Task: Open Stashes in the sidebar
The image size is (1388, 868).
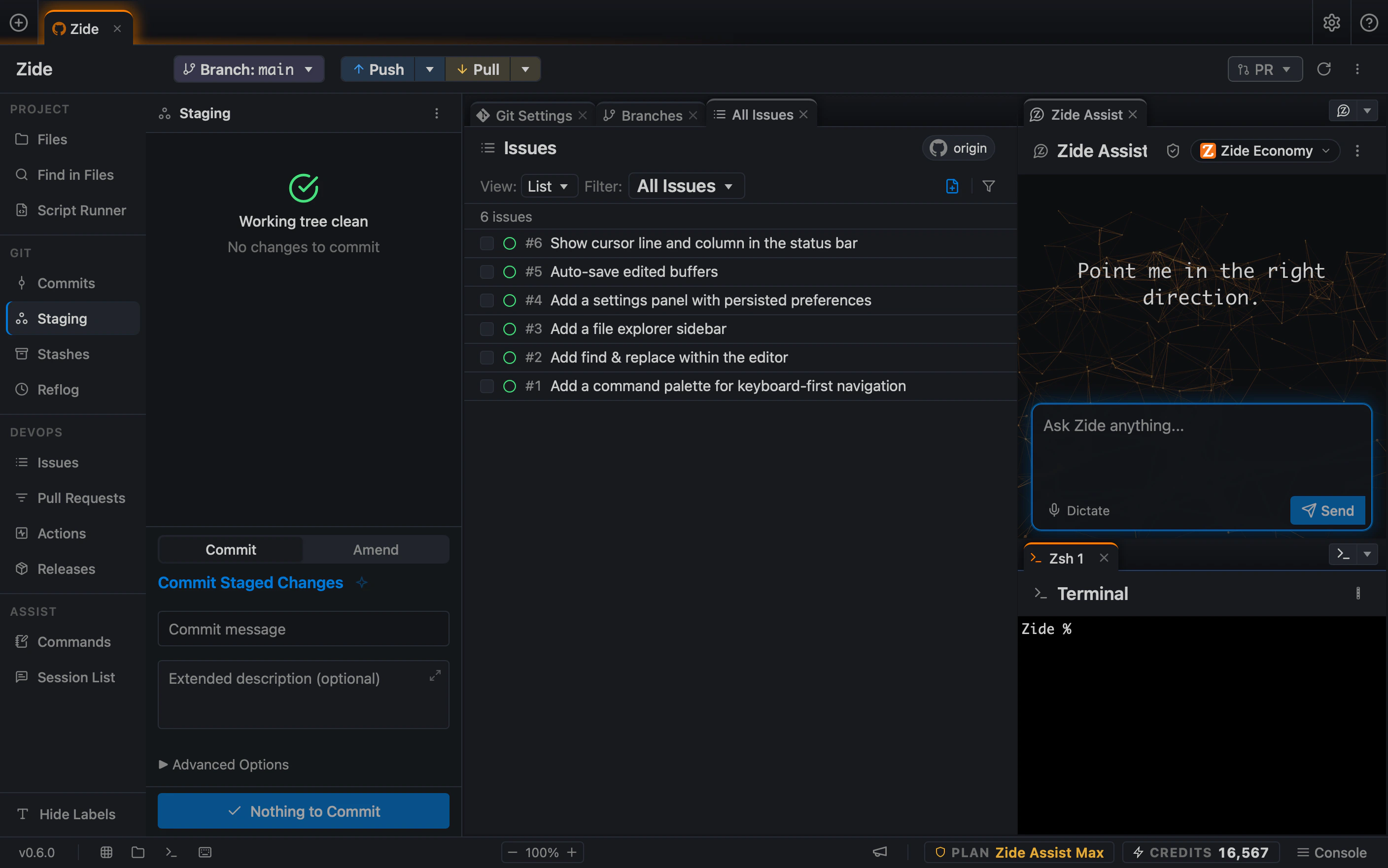Action: [x=73, y=354]
